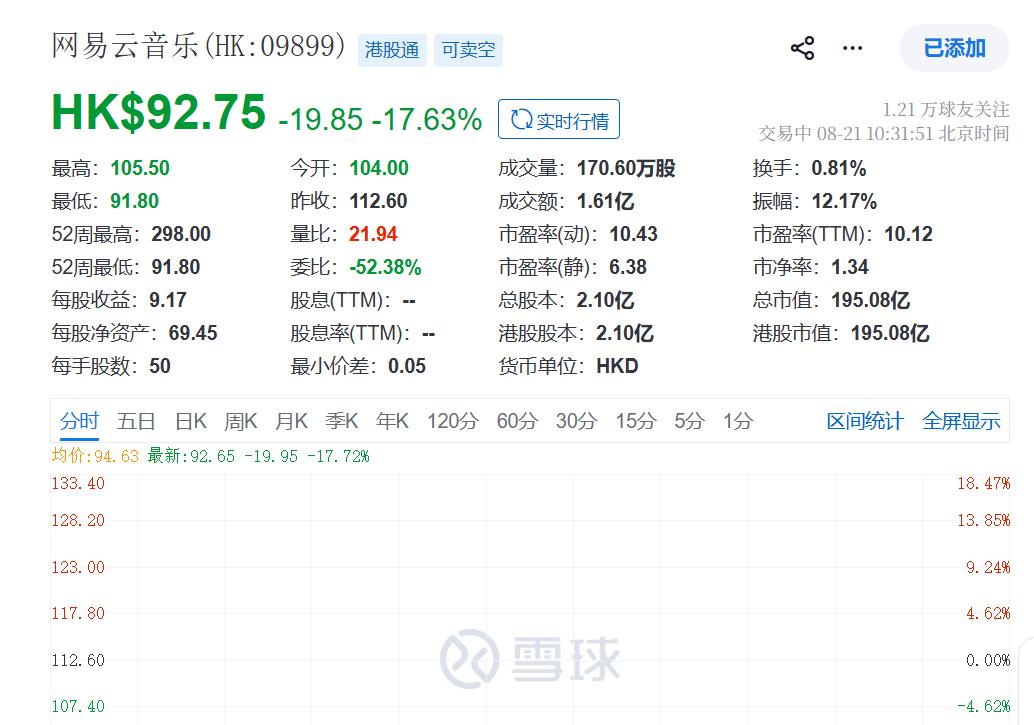
Task: Click the 市盈率(静) value 6.38
Action: pyautogui.click(x=628, y=267)
